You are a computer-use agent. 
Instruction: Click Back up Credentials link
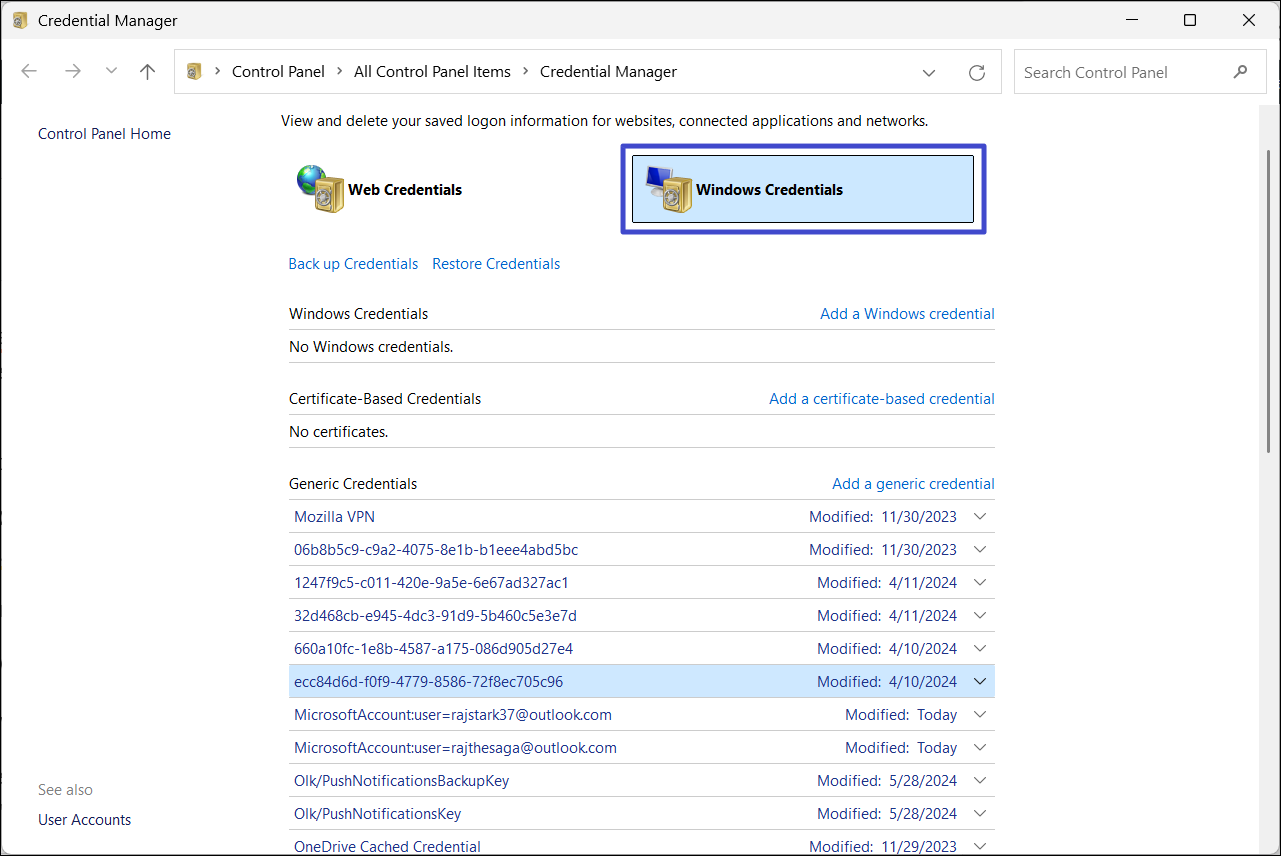[x=353, y=264]
